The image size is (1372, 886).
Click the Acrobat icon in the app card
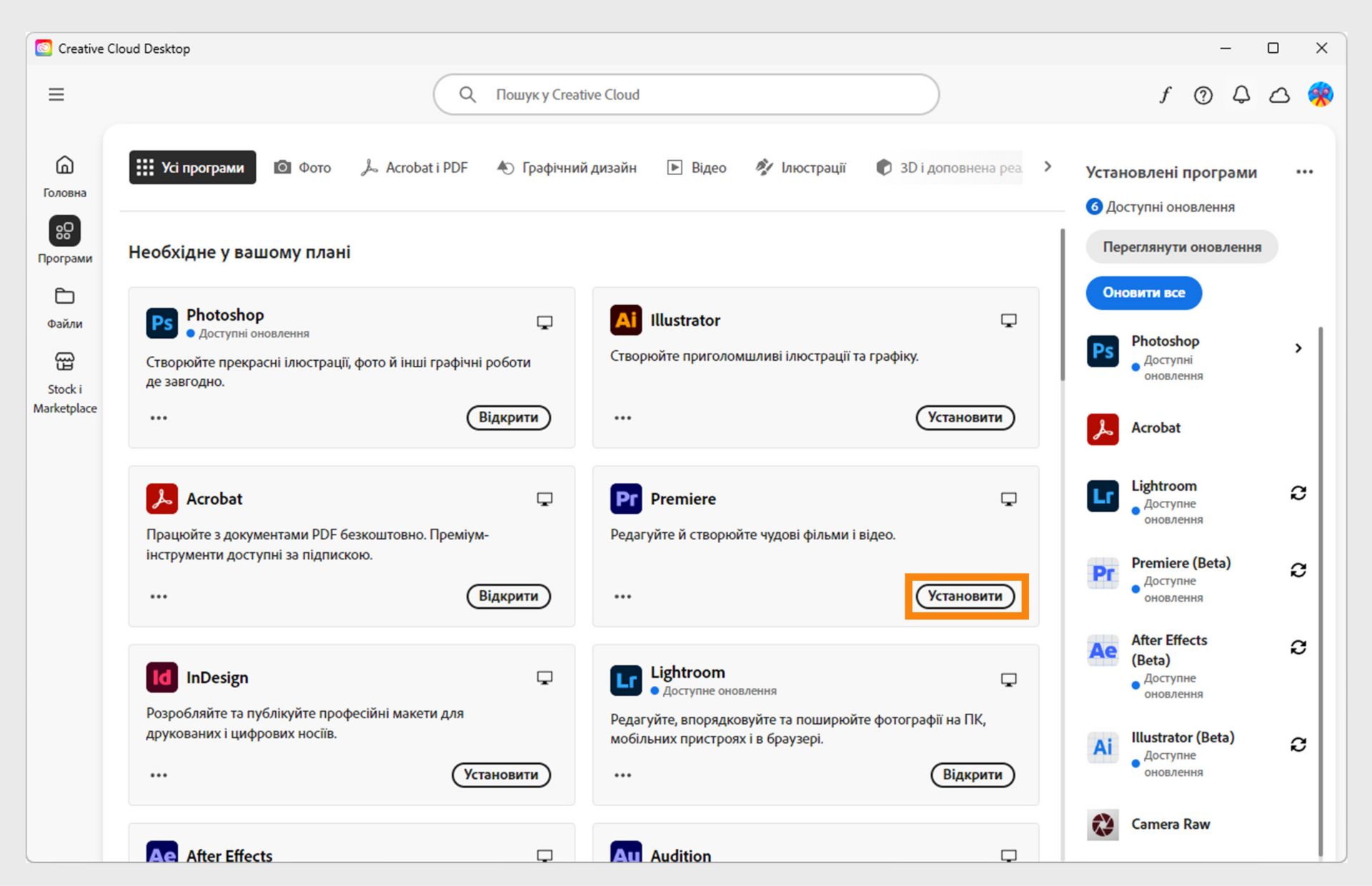pyautogui.click(x=161, y=498)
